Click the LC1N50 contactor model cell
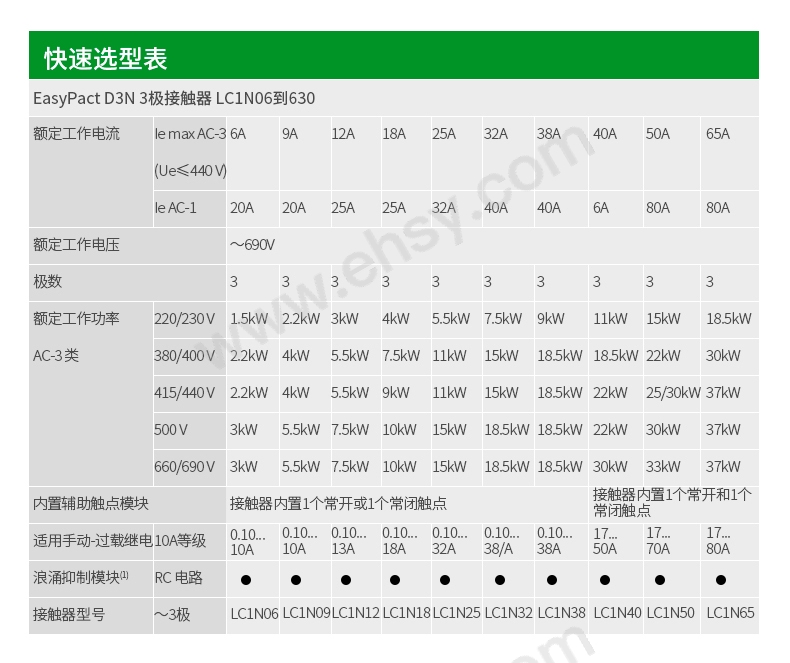 coord(670,614)
